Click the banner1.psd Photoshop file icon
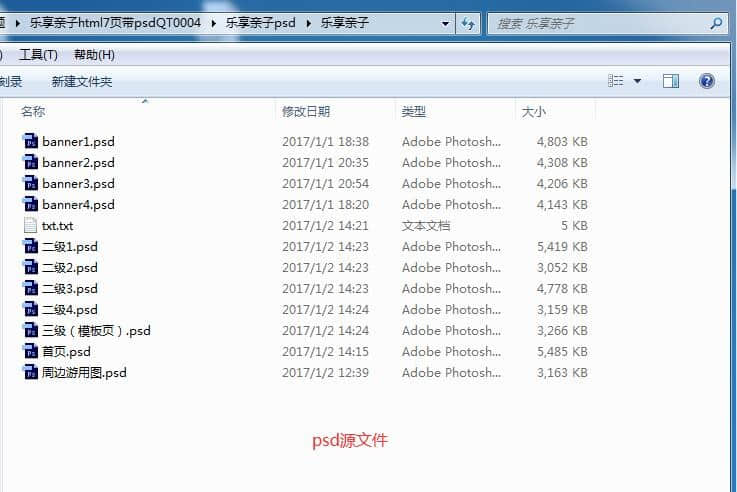Screen dimensions: 737x492 (x=30, y=141)
